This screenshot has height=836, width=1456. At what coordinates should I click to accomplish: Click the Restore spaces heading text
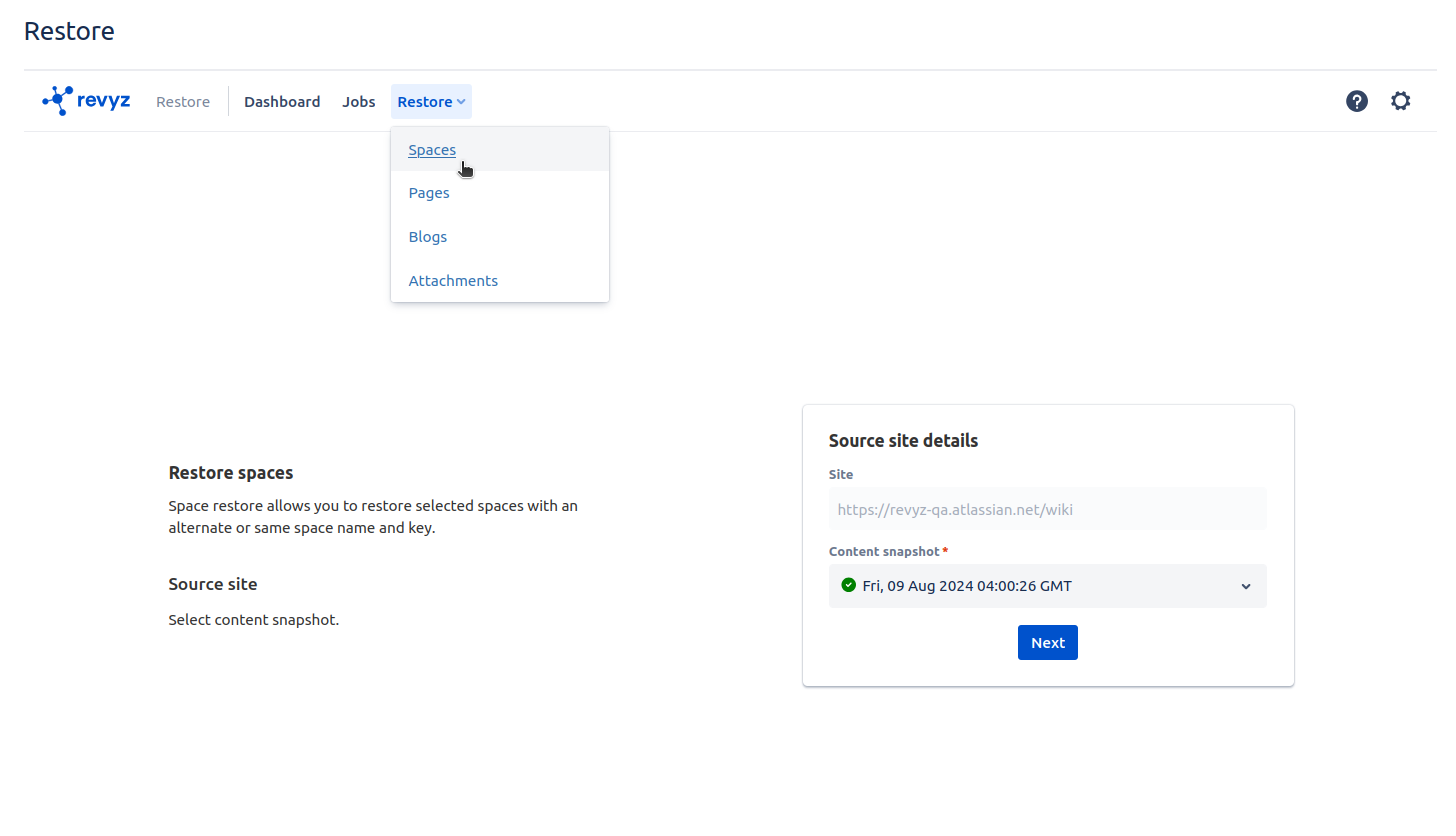pos(231,473)
